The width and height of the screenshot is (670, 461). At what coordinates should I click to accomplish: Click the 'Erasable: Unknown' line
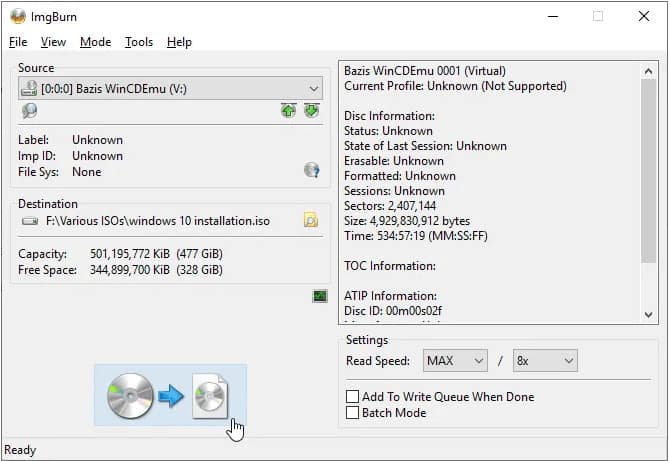point(394,161)
